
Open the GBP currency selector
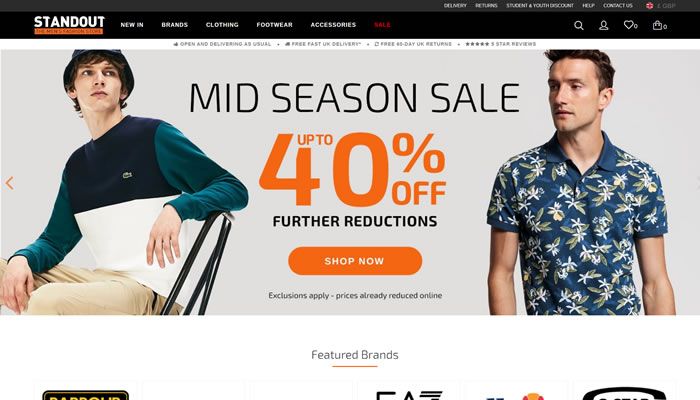[x=666, y=6]
